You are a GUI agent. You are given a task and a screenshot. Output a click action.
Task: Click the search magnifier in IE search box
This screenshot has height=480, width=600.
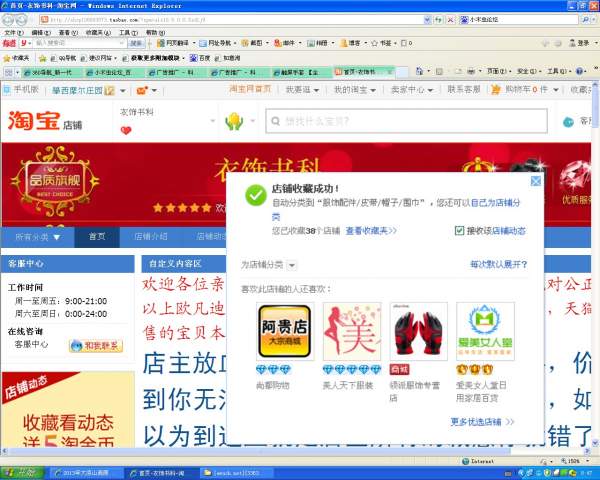[x=585, y=19]
